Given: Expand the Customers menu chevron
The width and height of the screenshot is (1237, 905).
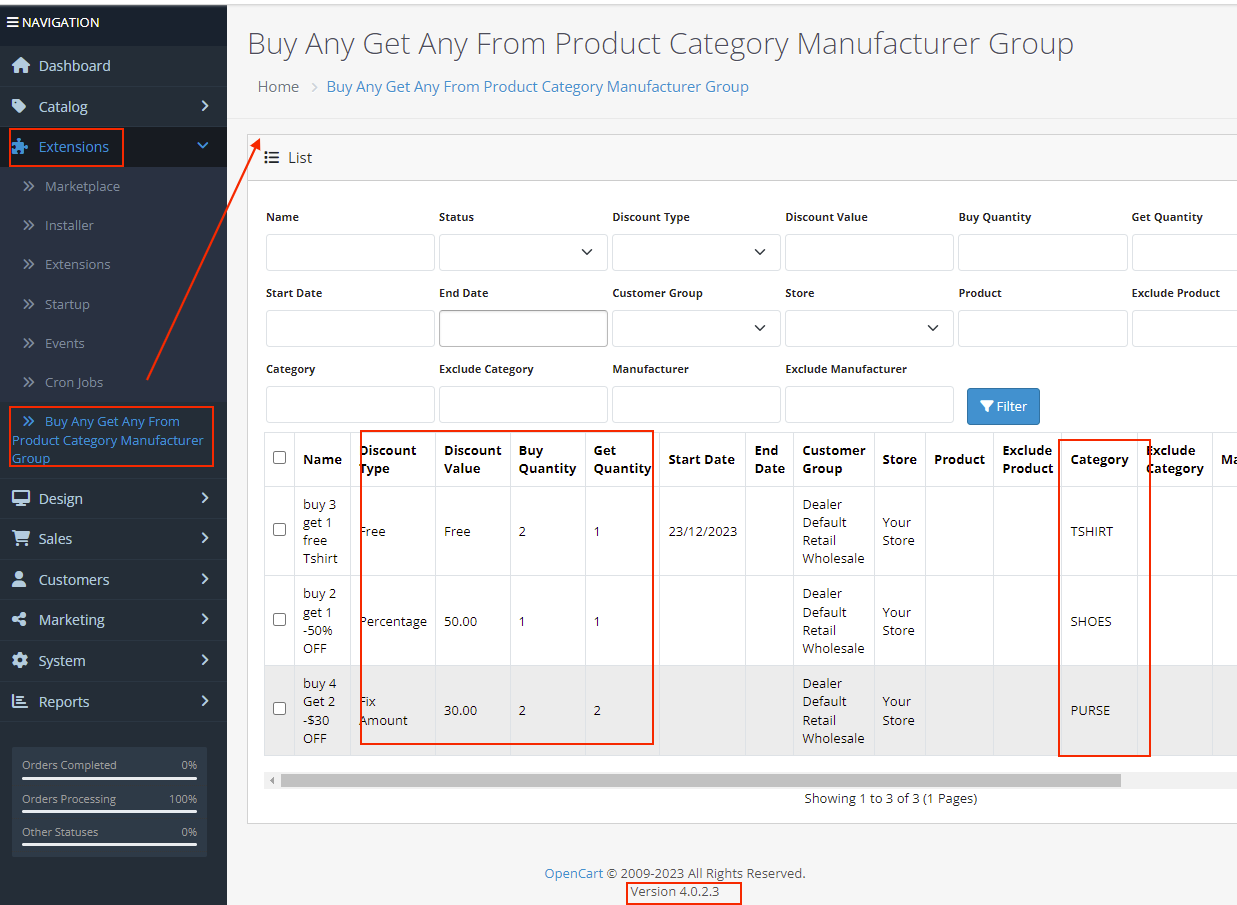Looking at the screenshot, I should [205, 579].
